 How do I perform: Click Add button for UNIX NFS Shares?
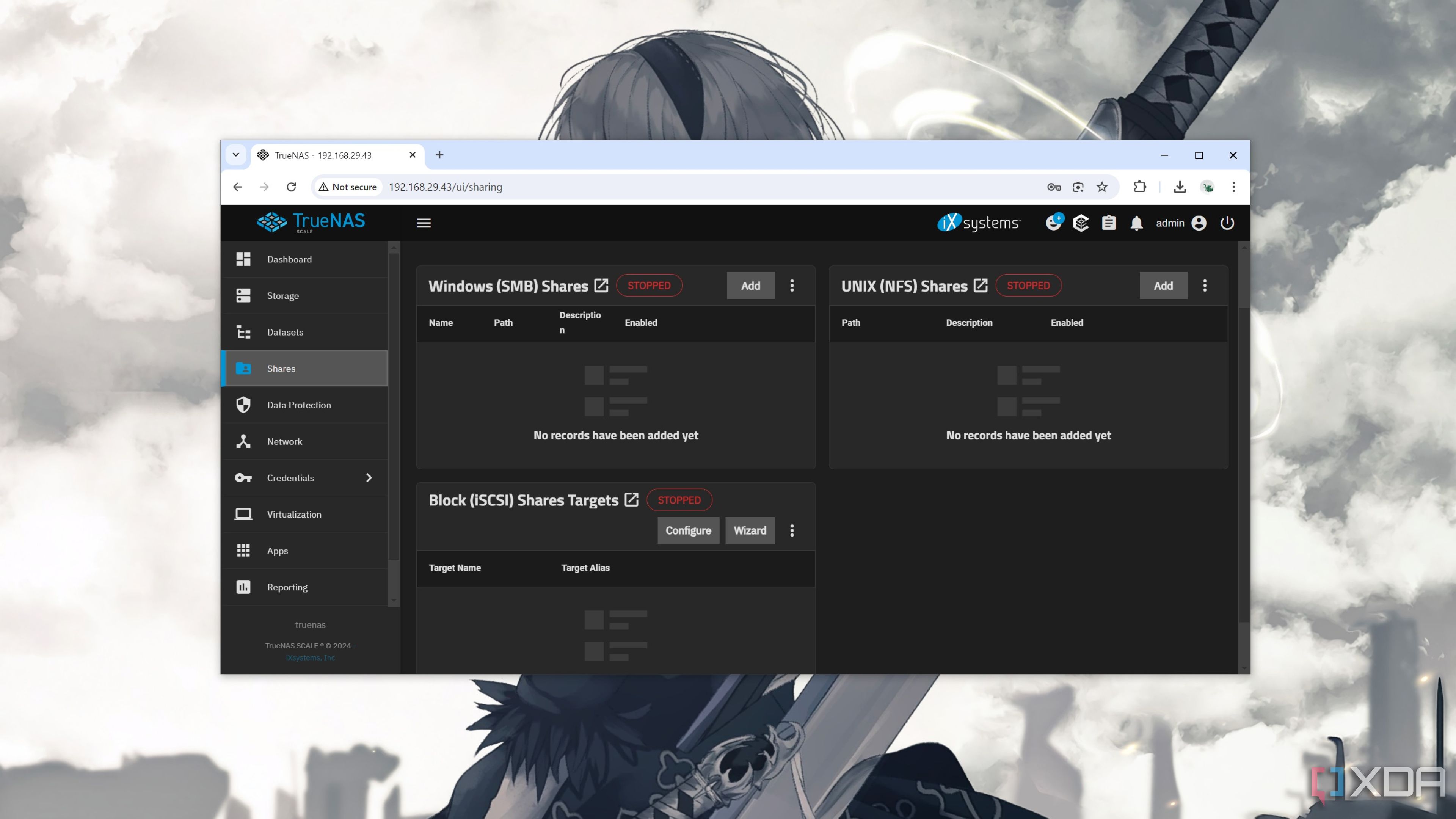[1163, 285]
